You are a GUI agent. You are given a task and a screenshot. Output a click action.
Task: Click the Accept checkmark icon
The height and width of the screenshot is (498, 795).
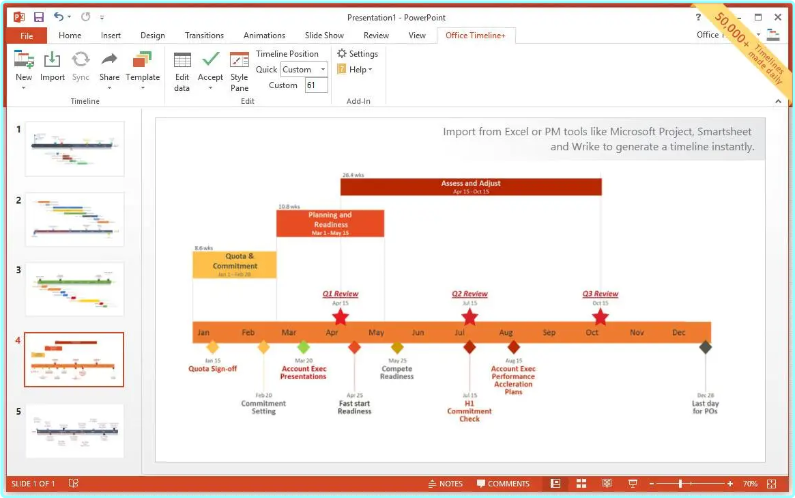[x=210, y=61]
